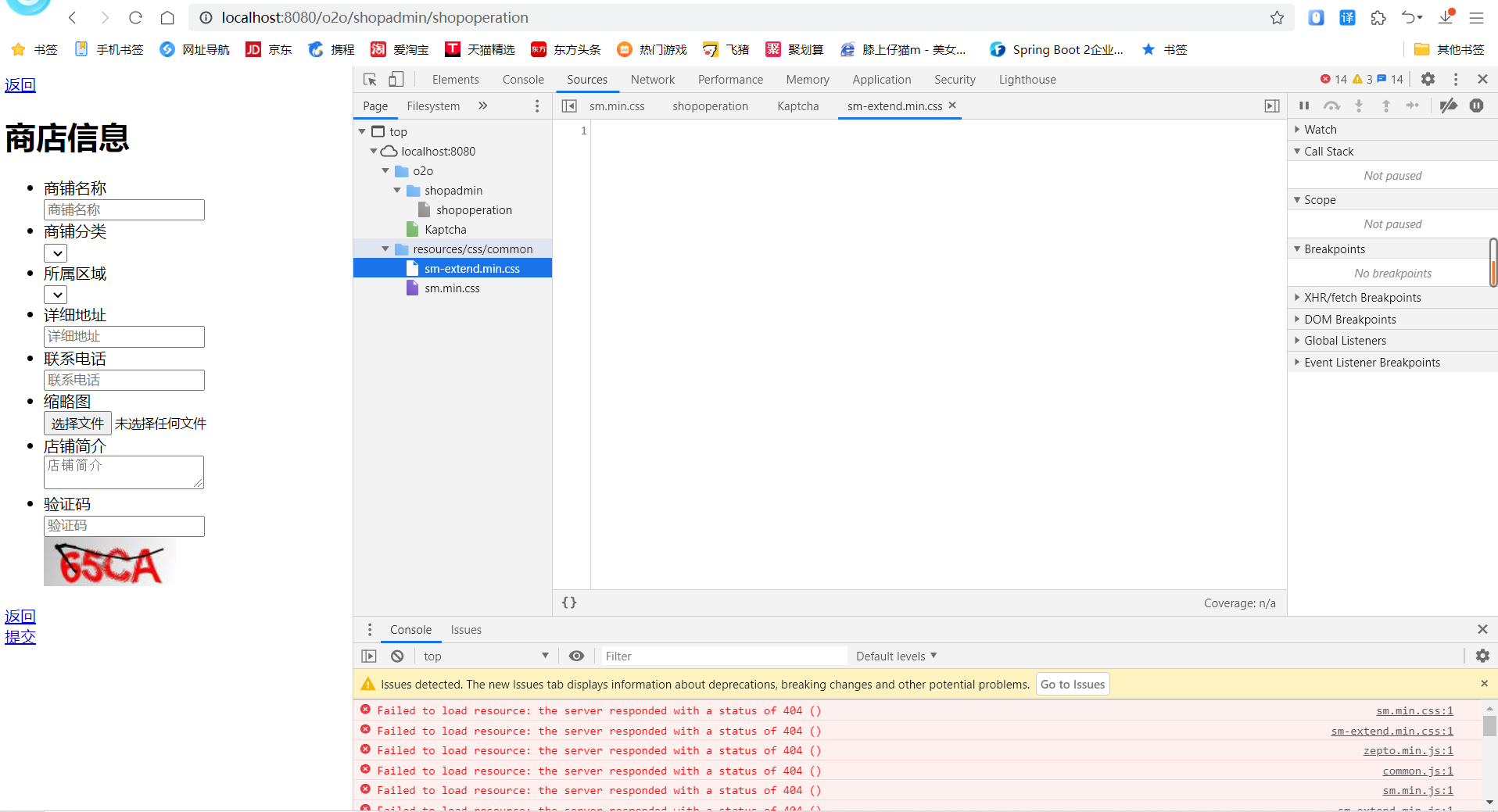Select sm.min.css in file tree
Image resolution: width=1498 pixels, height=812 pixels.
452,288
